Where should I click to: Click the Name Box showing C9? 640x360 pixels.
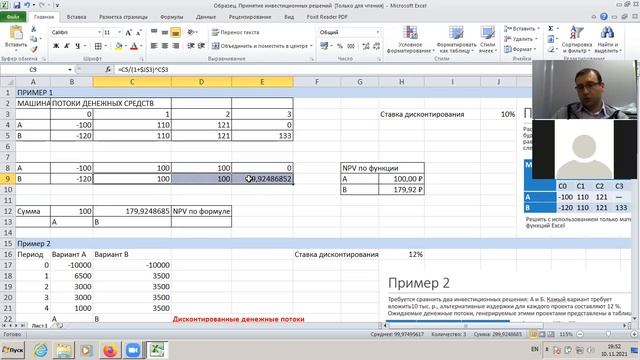33,70
